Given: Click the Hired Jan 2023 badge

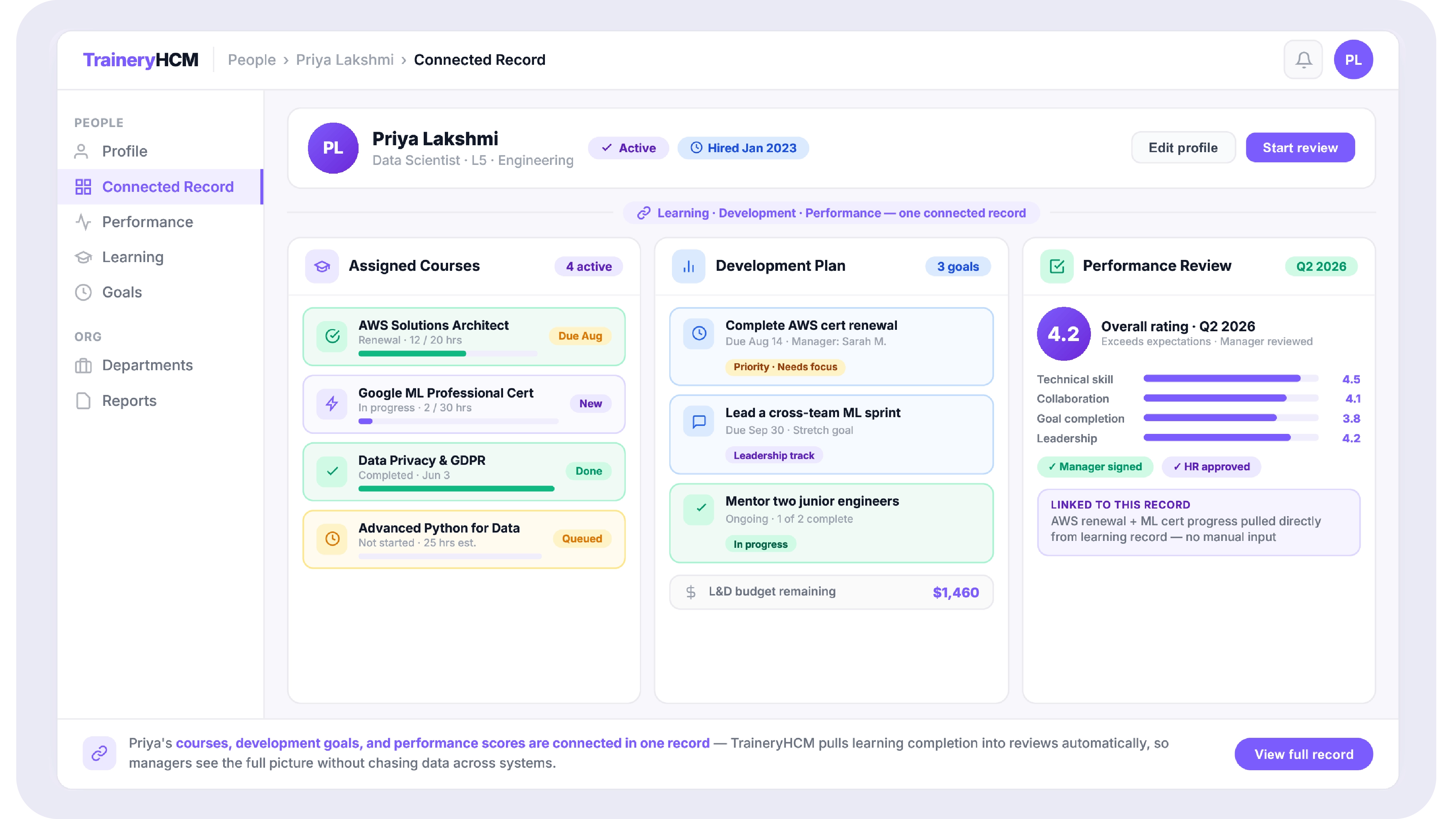Looking at the screenshot, I should click(743, 148).
